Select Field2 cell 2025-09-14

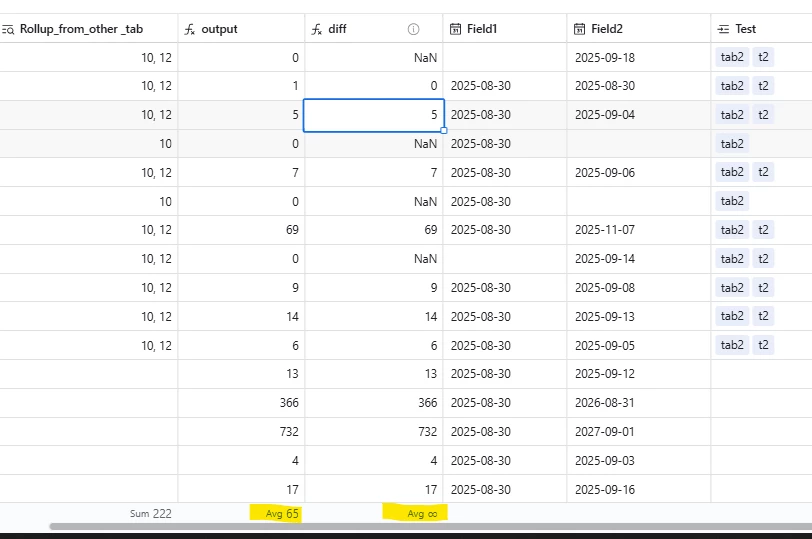639,259
